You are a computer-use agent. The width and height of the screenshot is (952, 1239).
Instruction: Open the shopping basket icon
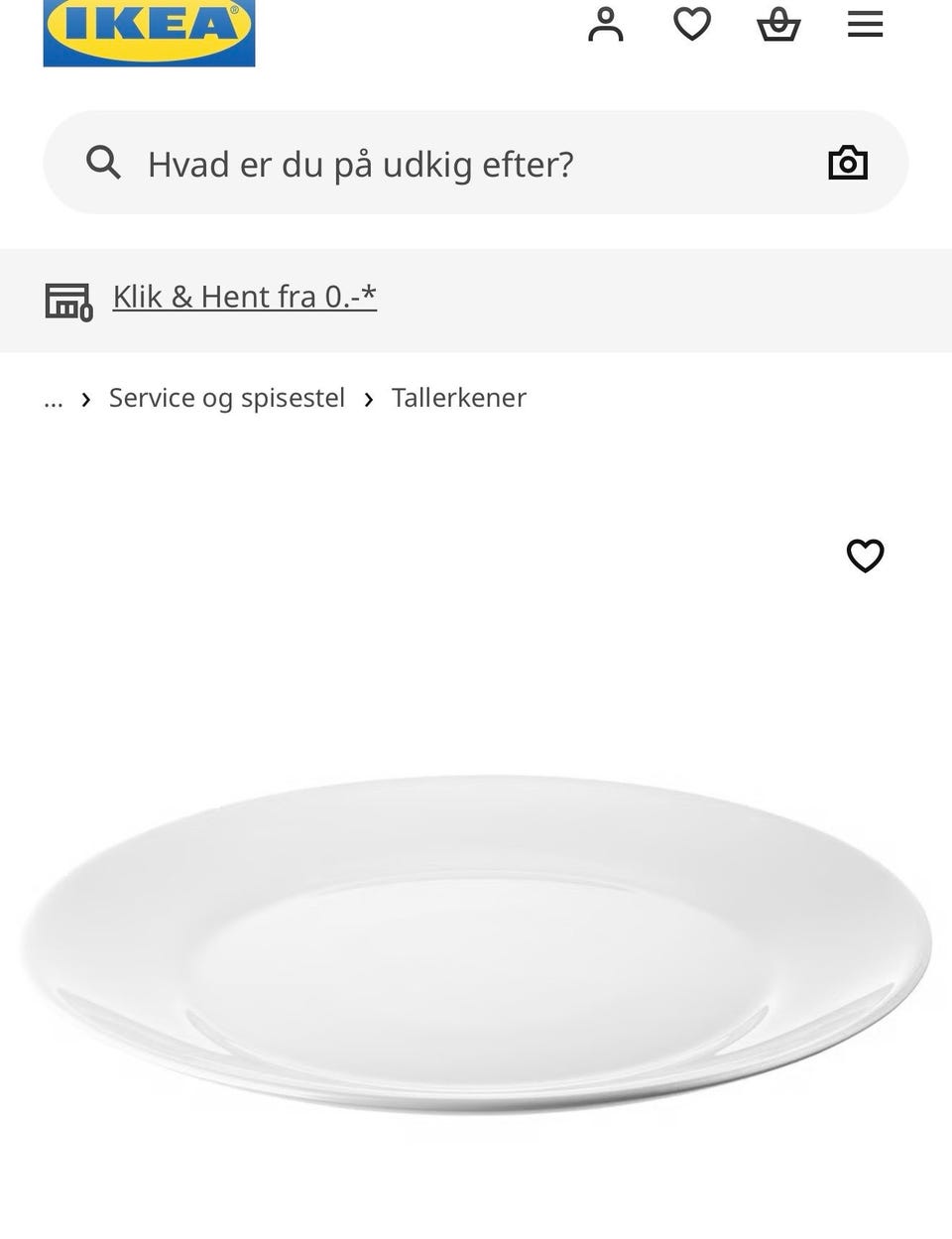point(778,25)
